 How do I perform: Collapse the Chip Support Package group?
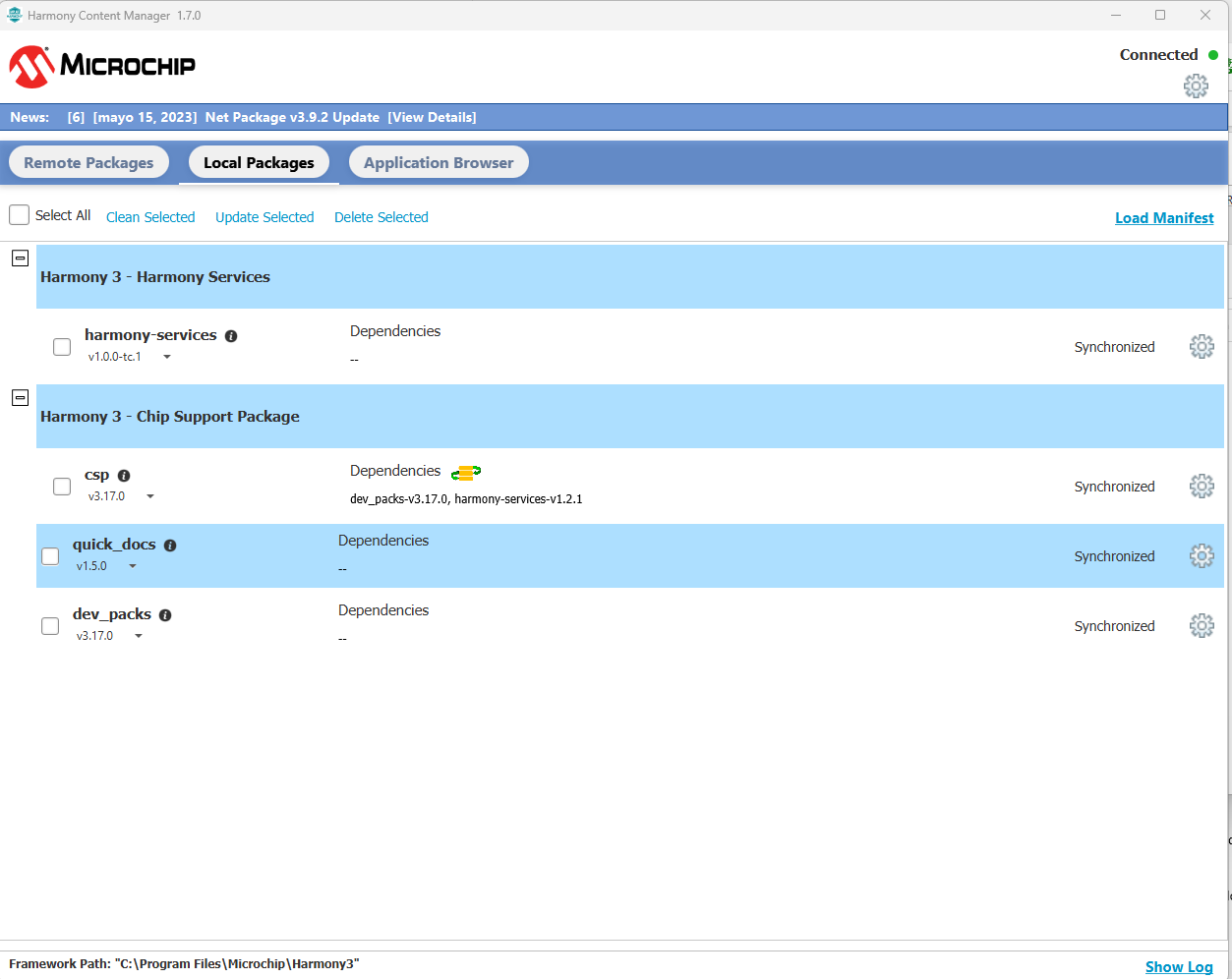[x=20, y=398]
